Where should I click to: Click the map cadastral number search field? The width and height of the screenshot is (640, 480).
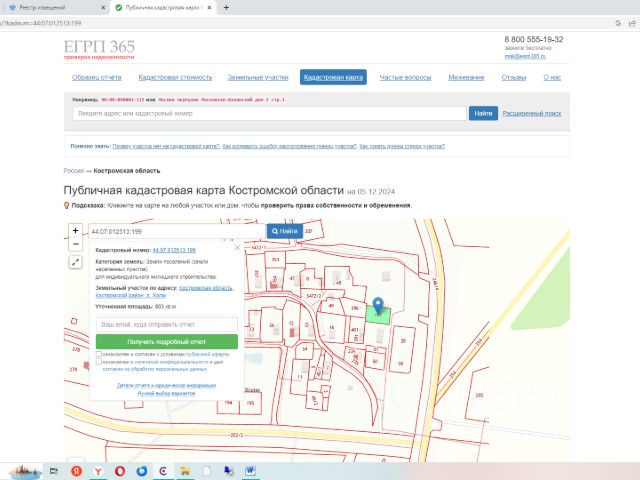[177, 231]
